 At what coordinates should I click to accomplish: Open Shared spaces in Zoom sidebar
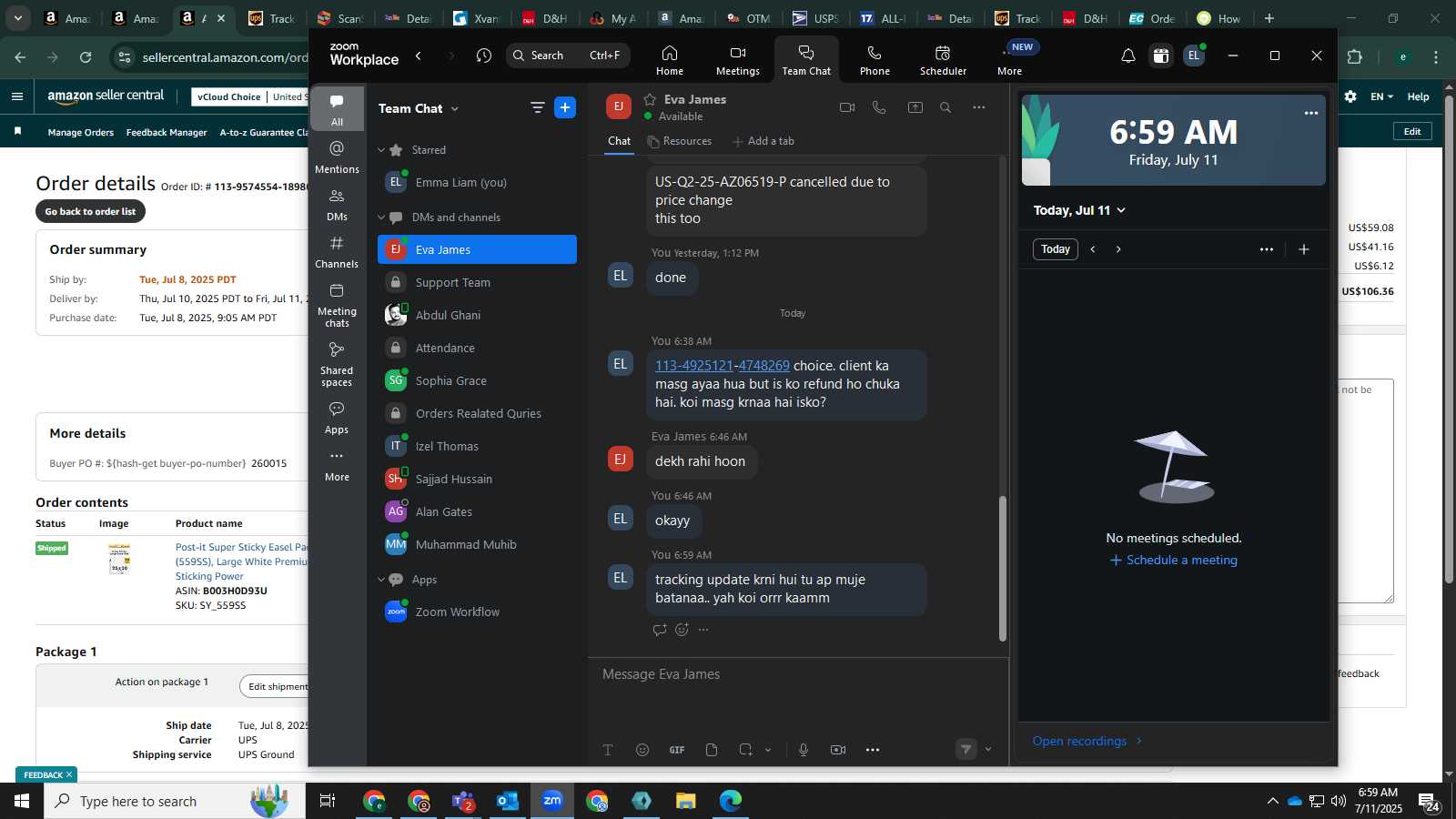(x=337, y=364)
